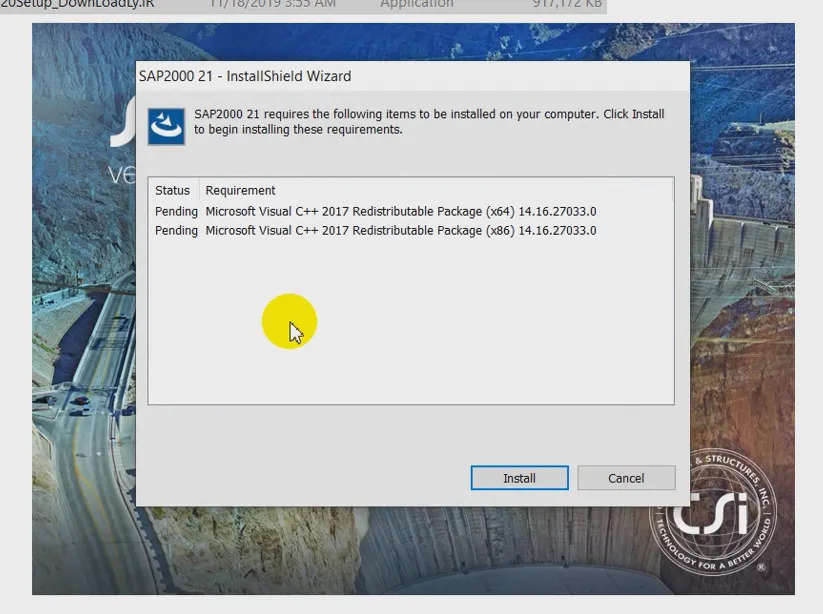This screenshot has height=614, width=823.
Task: Click the Pending status of the x86 package
Action: (176, 230)
